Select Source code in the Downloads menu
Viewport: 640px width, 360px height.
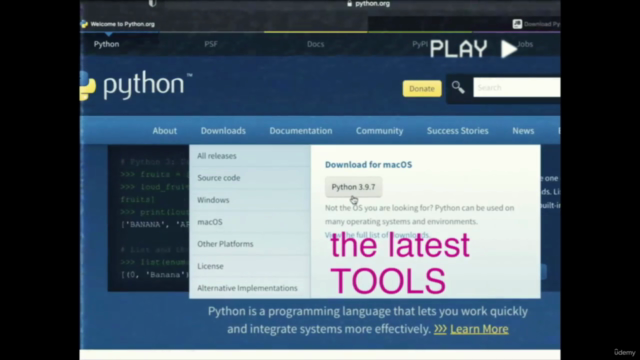(250, 178)
